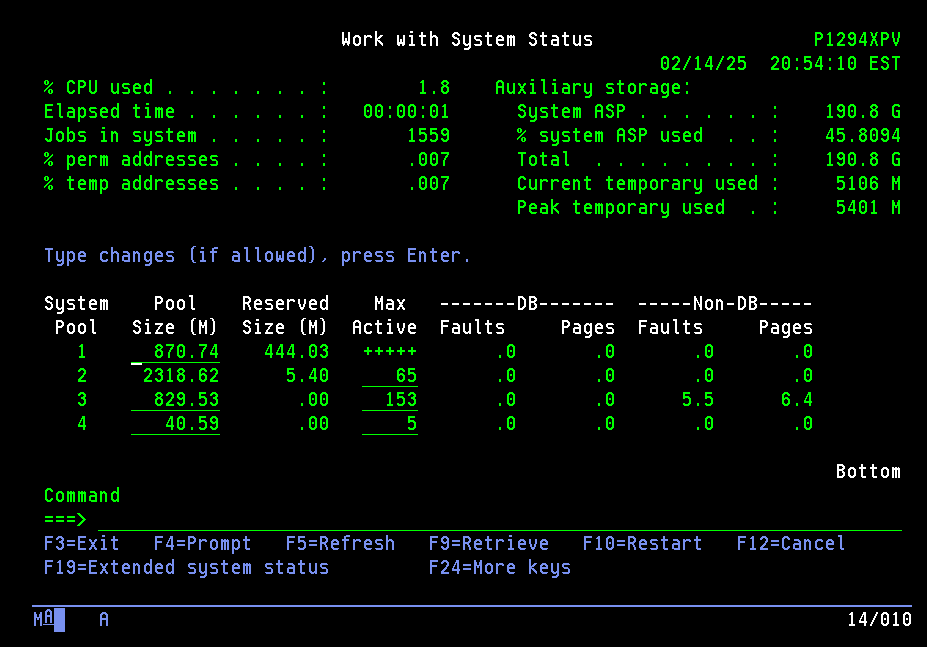927x647 pixels.
Task: Select the "Jobs in system" label
Action: pyautogui.click(x=120, y=136)
